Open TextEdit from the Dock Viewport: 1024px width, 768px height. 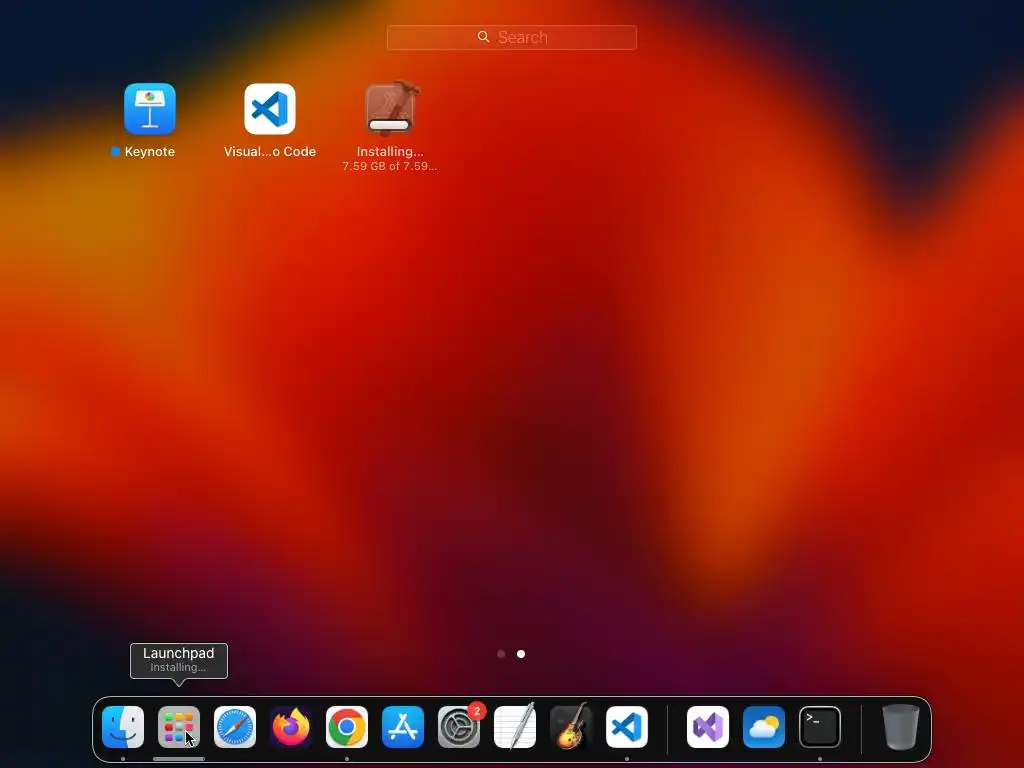(x=515, y=727)
